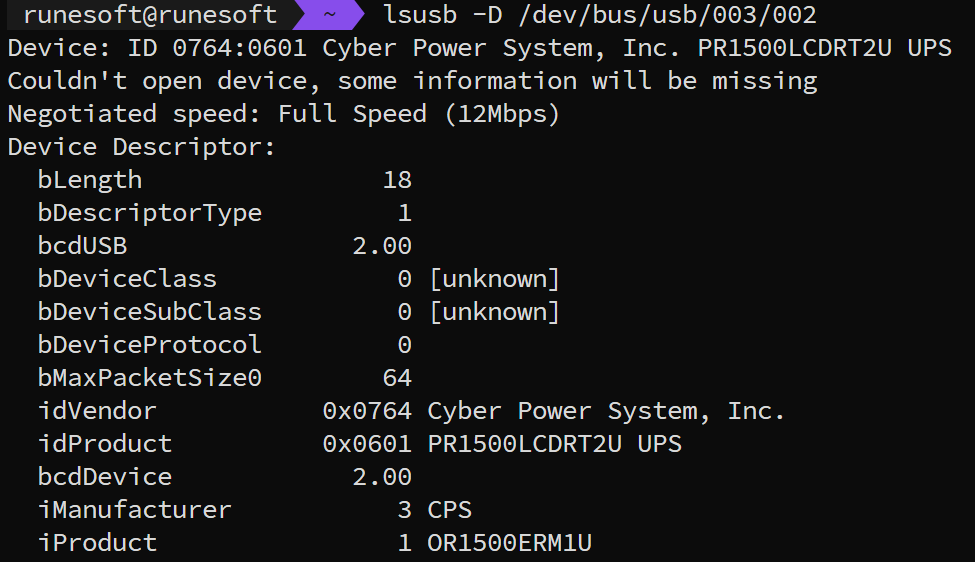
Task: Click the idVendor value 0x0764
Action: [367, 411]
